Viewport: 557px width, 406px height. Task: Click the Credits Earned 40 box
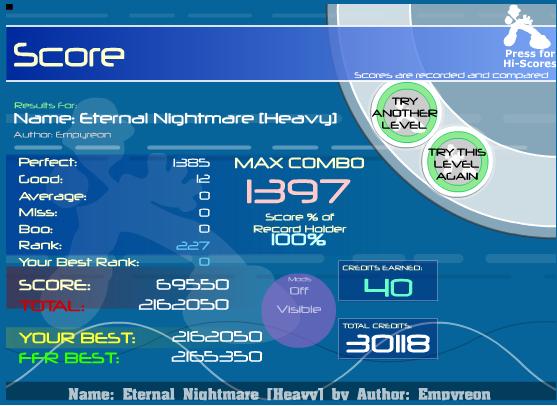click(x=388, y=281)
